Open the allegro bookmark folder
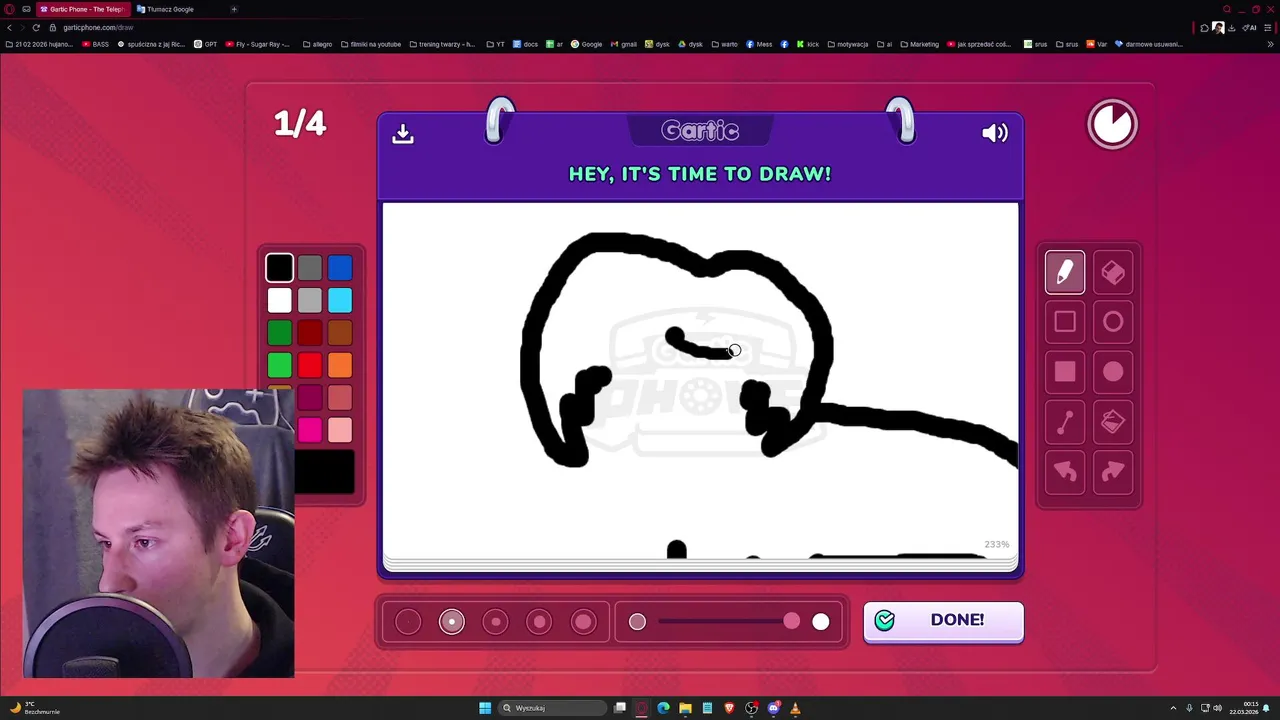Viewport: 1280px width, 720px height. (x=317, y=44)
